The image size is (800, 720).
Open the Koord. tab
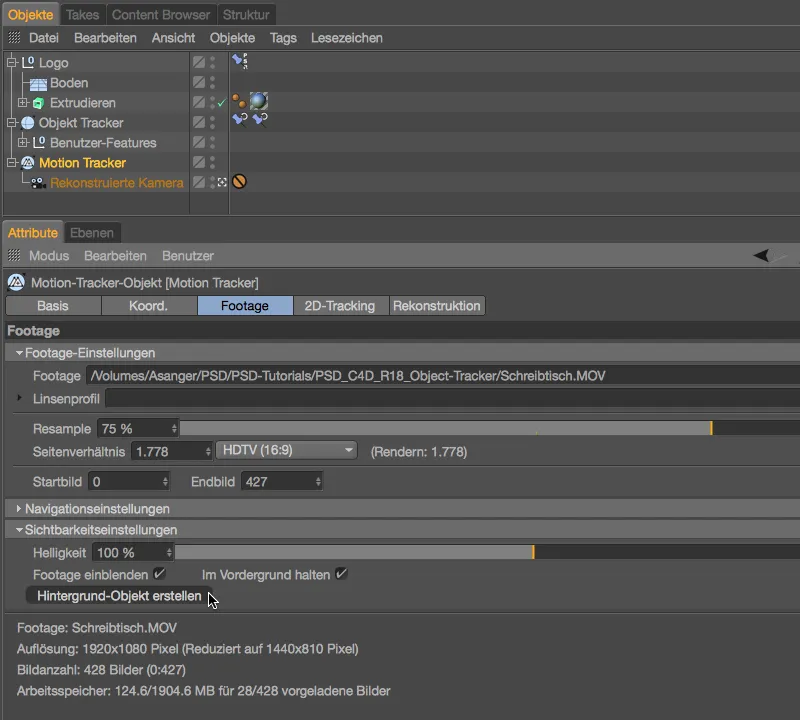pyautogui.click(x=148, y=306)
